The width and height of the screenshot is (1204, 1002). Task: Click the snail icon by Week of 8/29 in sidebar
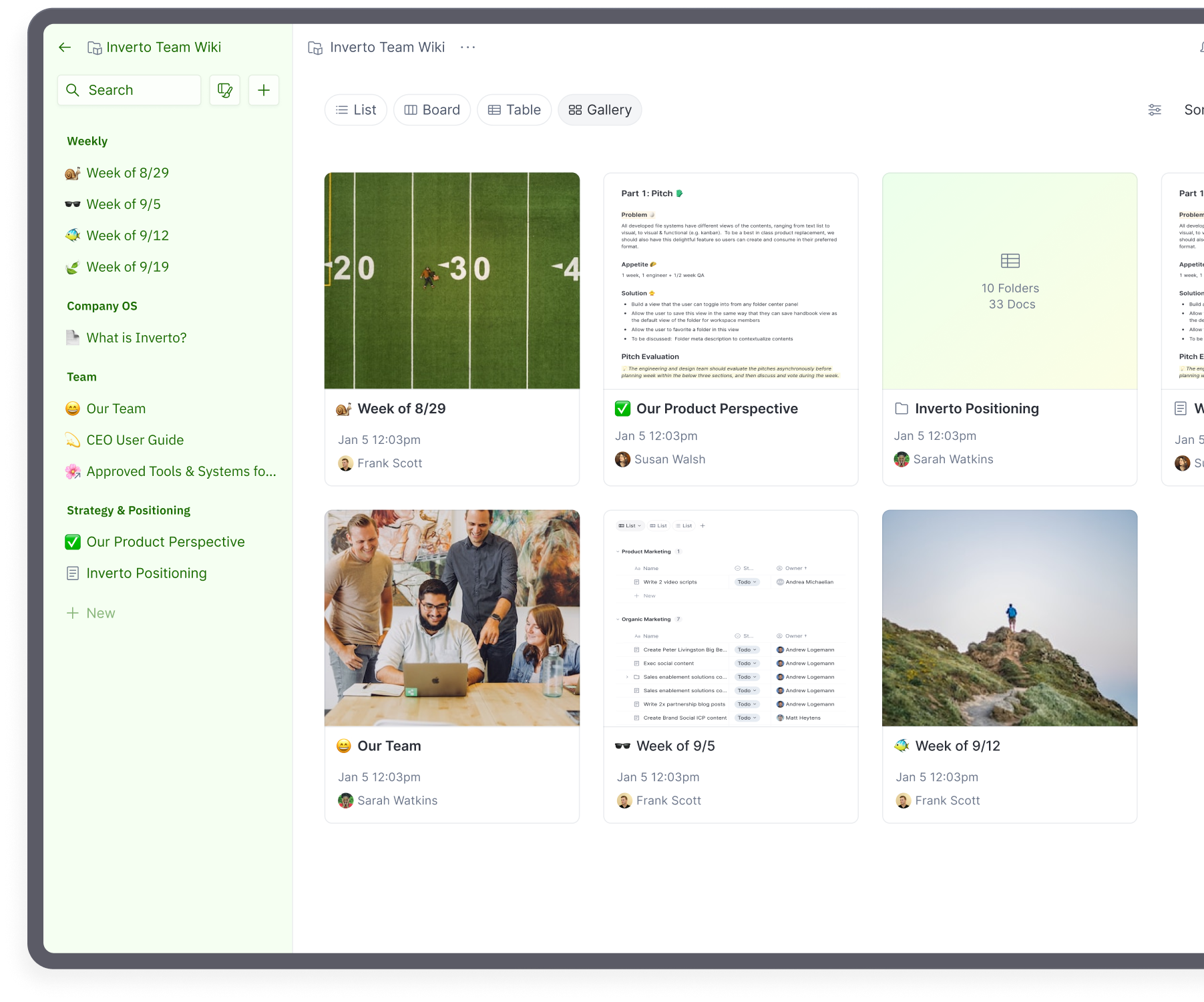point(73,174)
